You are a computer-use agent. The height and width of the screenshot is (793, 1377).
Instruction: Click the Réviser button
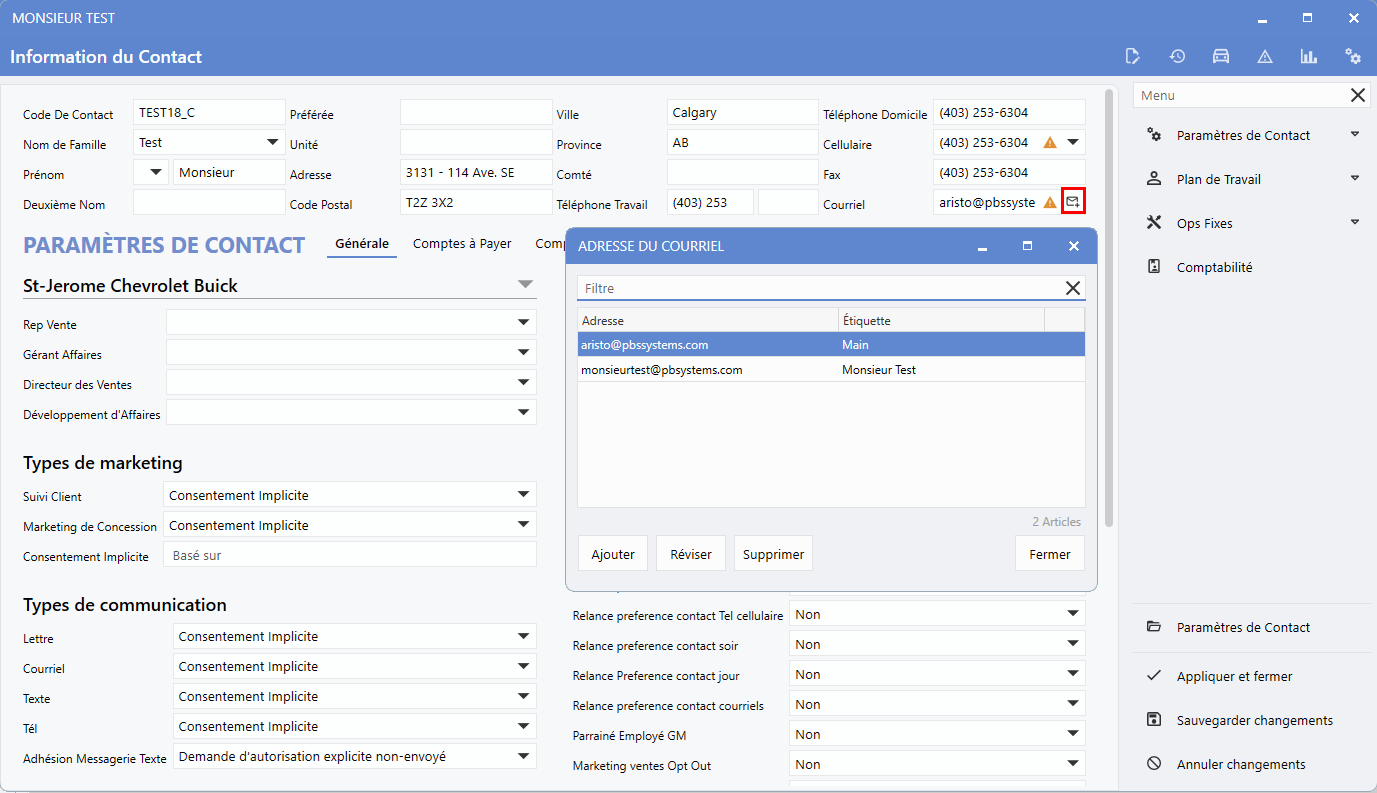click(691, 554)
